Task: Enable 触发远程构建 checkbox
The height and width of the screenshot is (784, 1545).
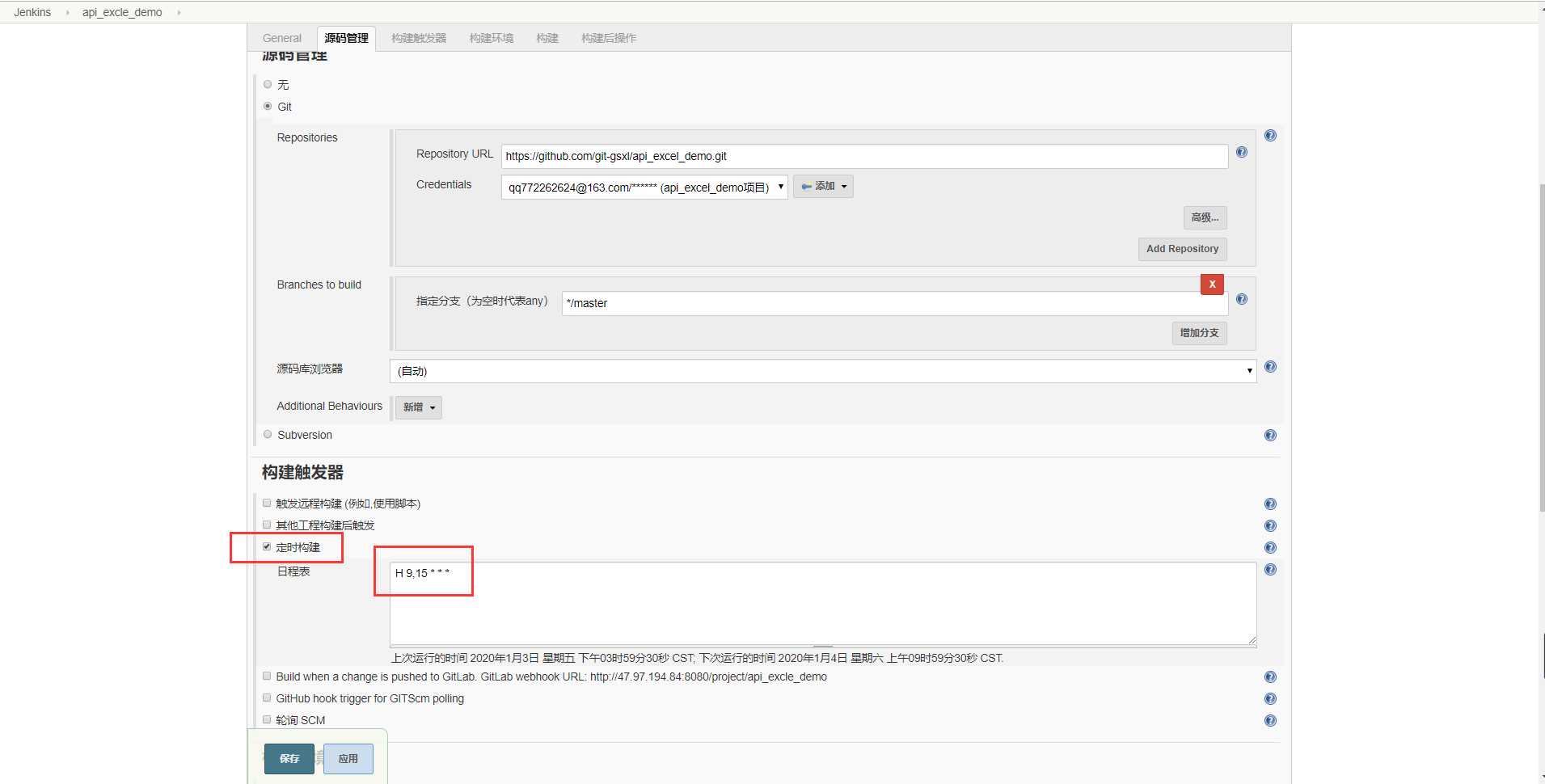Action: [267, 503]
